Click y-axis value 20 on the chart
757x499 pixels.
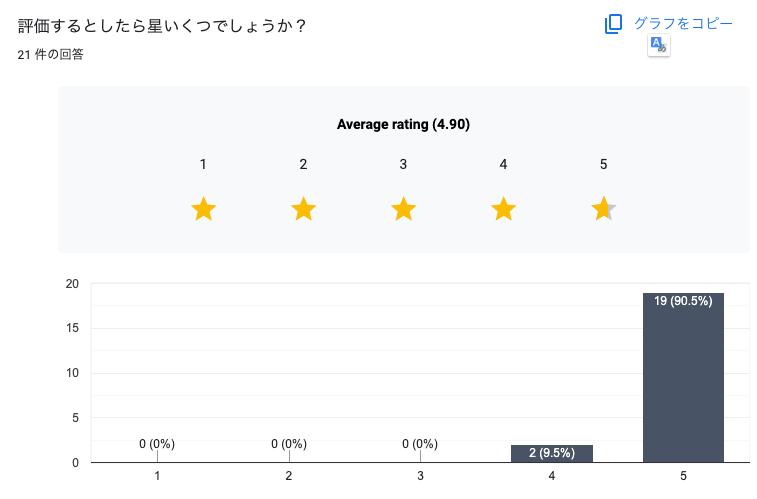[72, 283]
